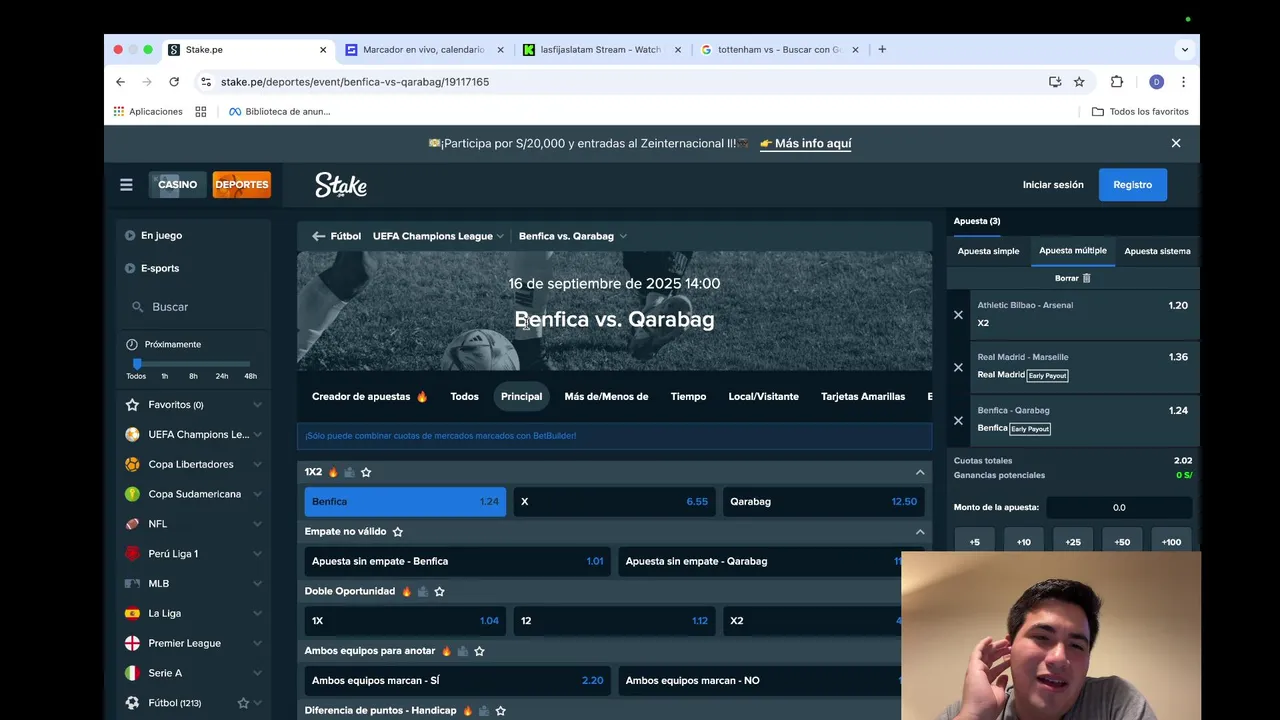
Task: Select Más de/Menos de tab
Action: (x=606, y=397)
